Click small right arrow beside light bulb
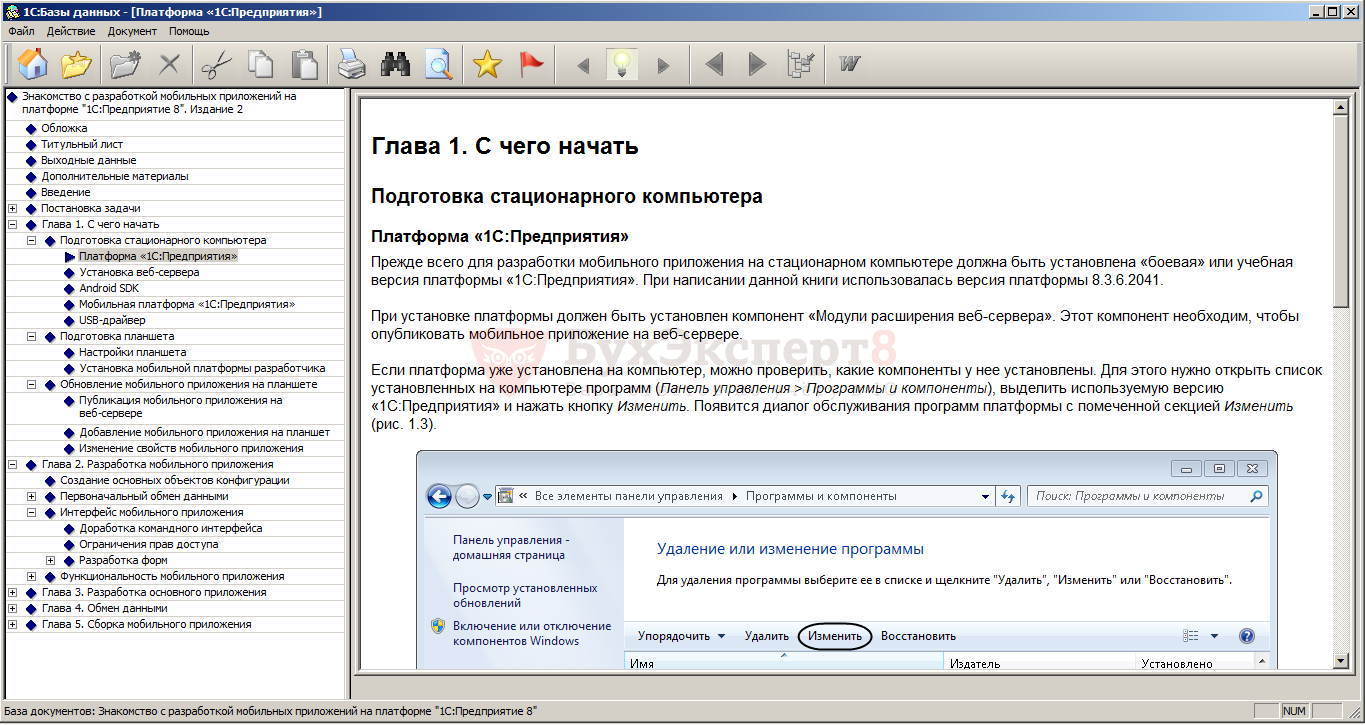This screenshot has width=1365, height=725. tap(663, 66)
